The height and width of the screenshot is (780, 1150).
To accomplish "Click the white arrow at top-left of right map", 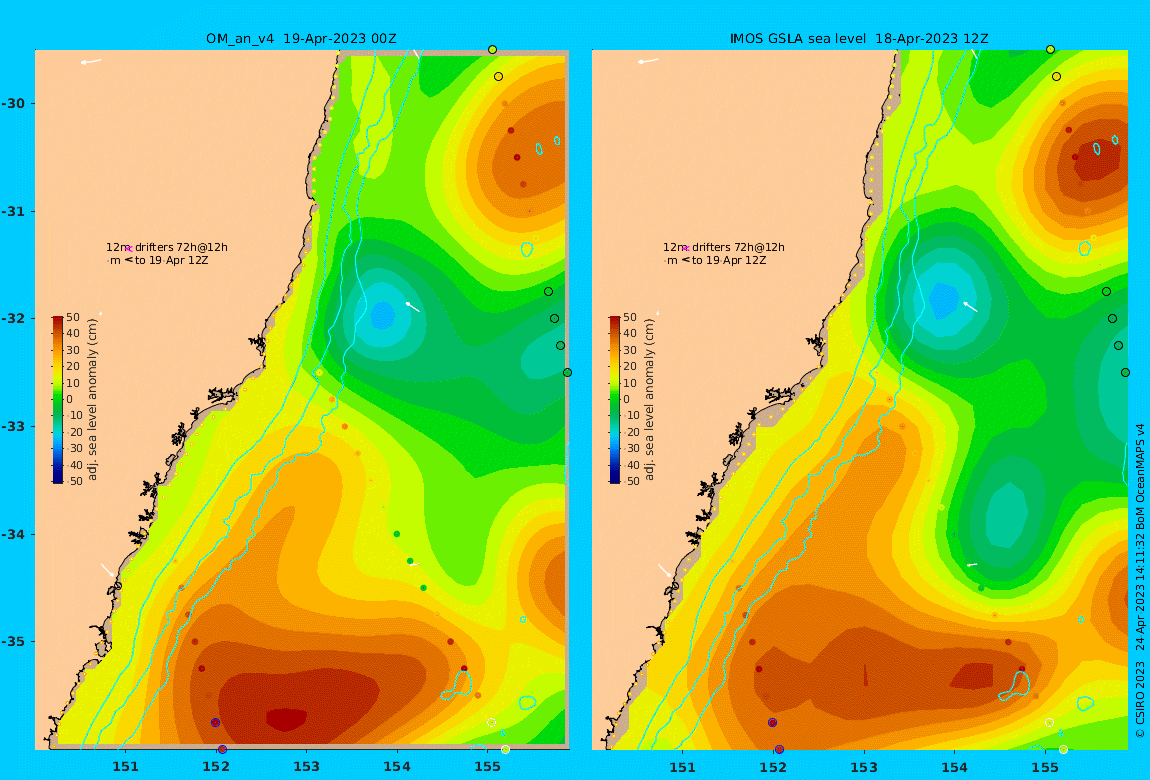I will click(648, 62).
